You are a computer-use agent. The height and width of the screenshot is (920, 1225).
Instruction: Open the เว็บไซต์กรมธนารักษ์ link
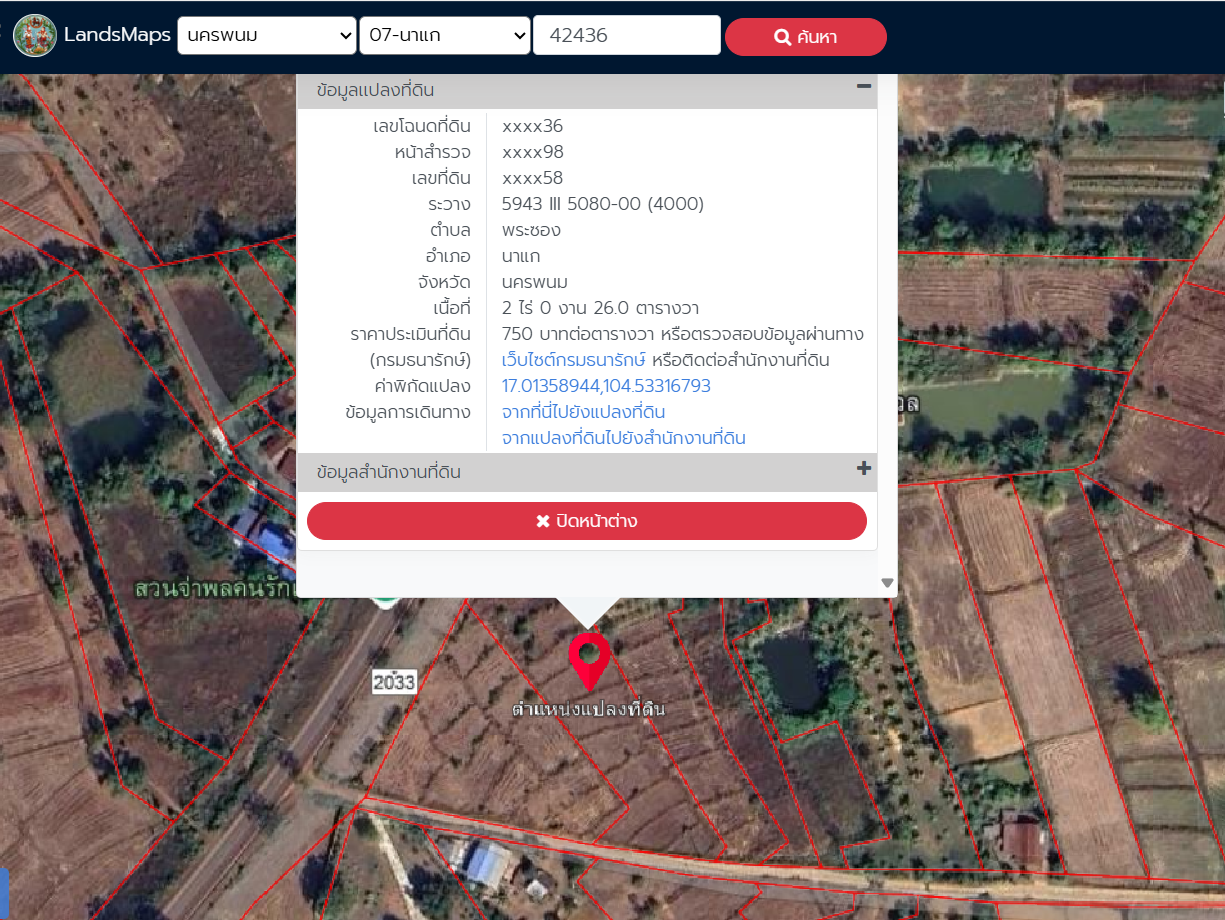(574, 360)
